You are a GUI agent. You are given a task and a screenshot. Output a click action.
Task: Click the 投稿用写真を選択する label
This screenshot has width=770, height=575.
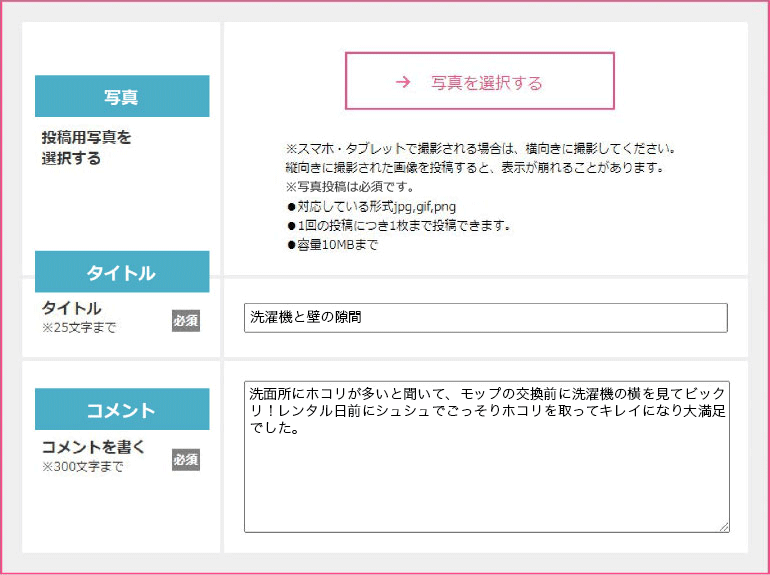[86, 147]
